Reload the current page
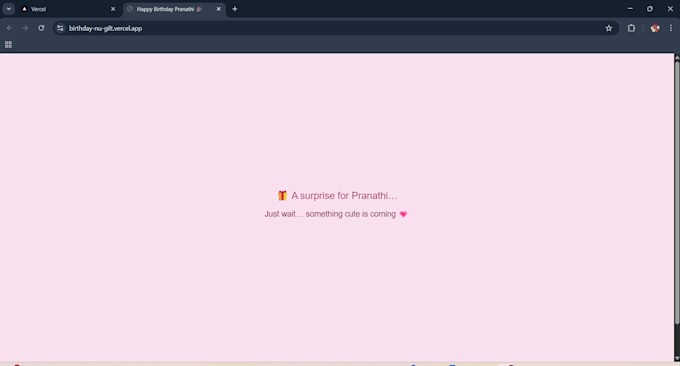 pos(41,28)
